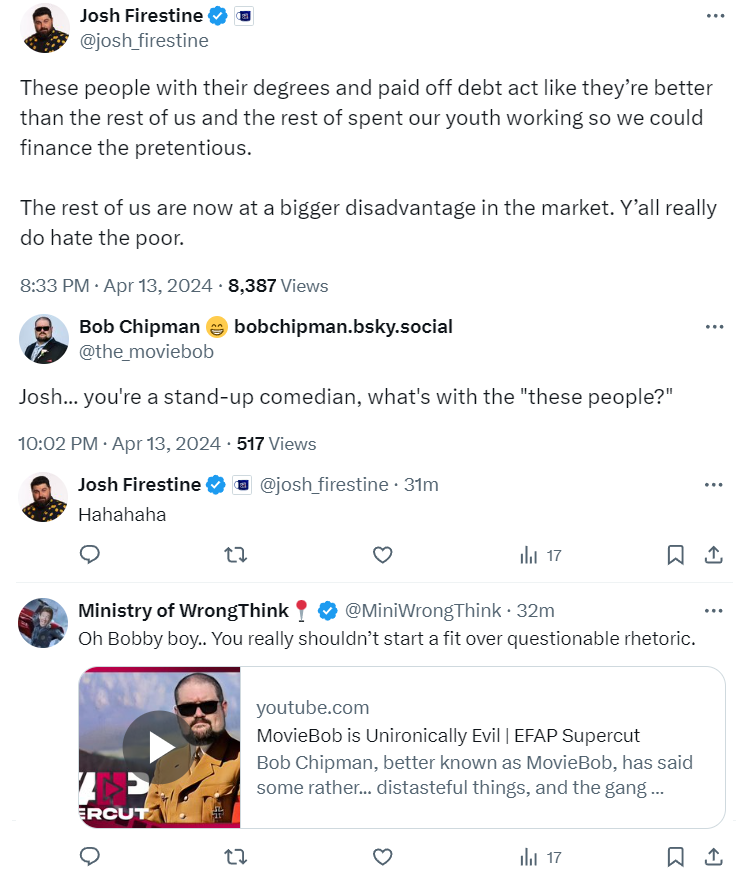Viewport: 736px width, 886px height.
Task: Retweet the Ministry of WrongThink post
Action: 234,857
